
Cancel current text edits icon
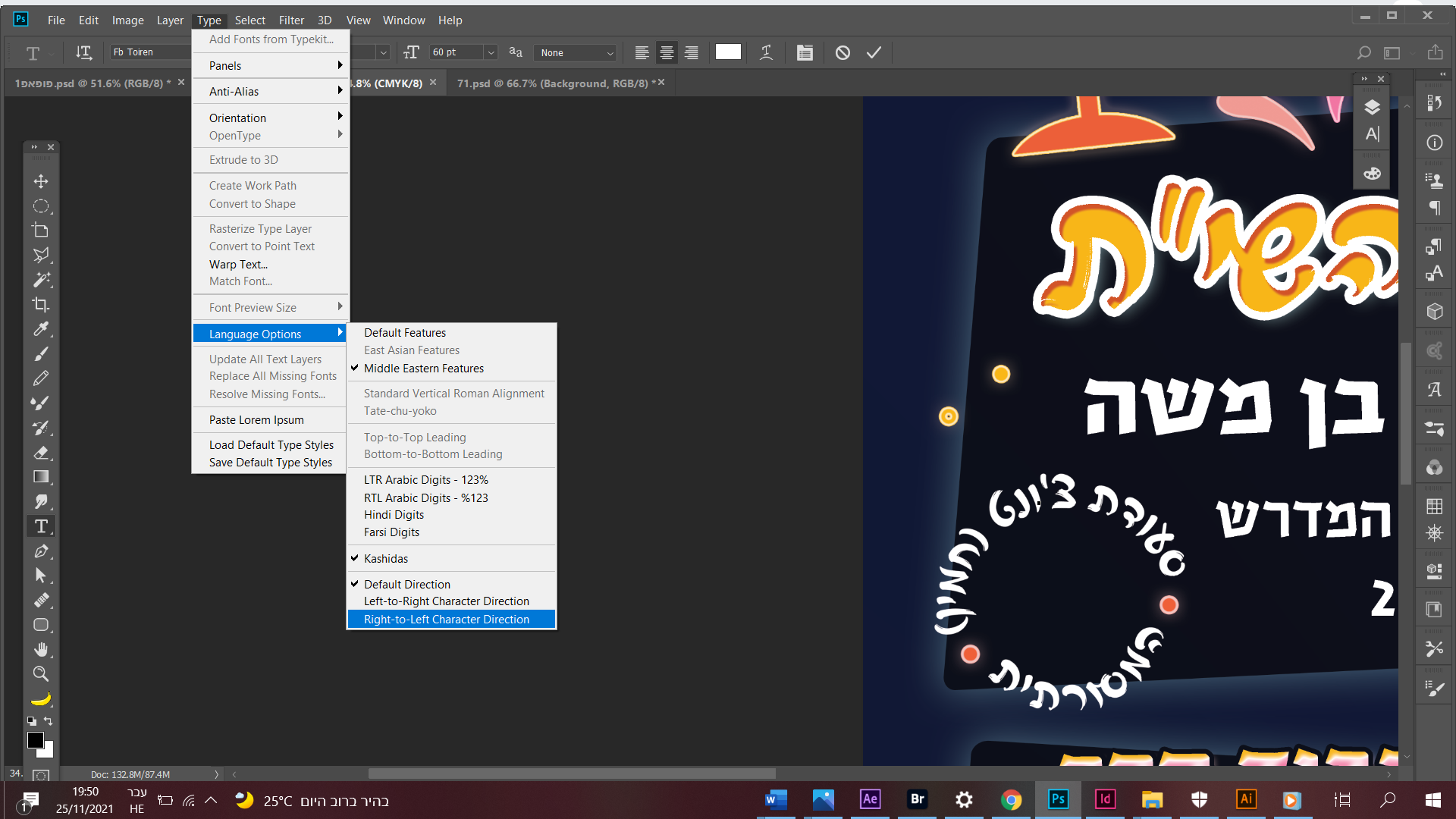(x=843, y=52)
